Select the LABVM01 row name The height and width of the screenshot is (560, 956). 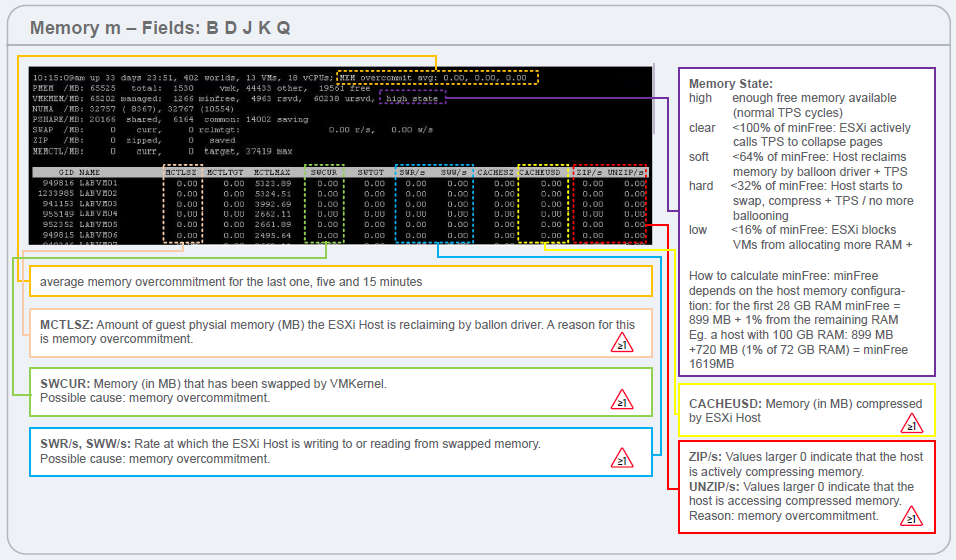(98, 183)
